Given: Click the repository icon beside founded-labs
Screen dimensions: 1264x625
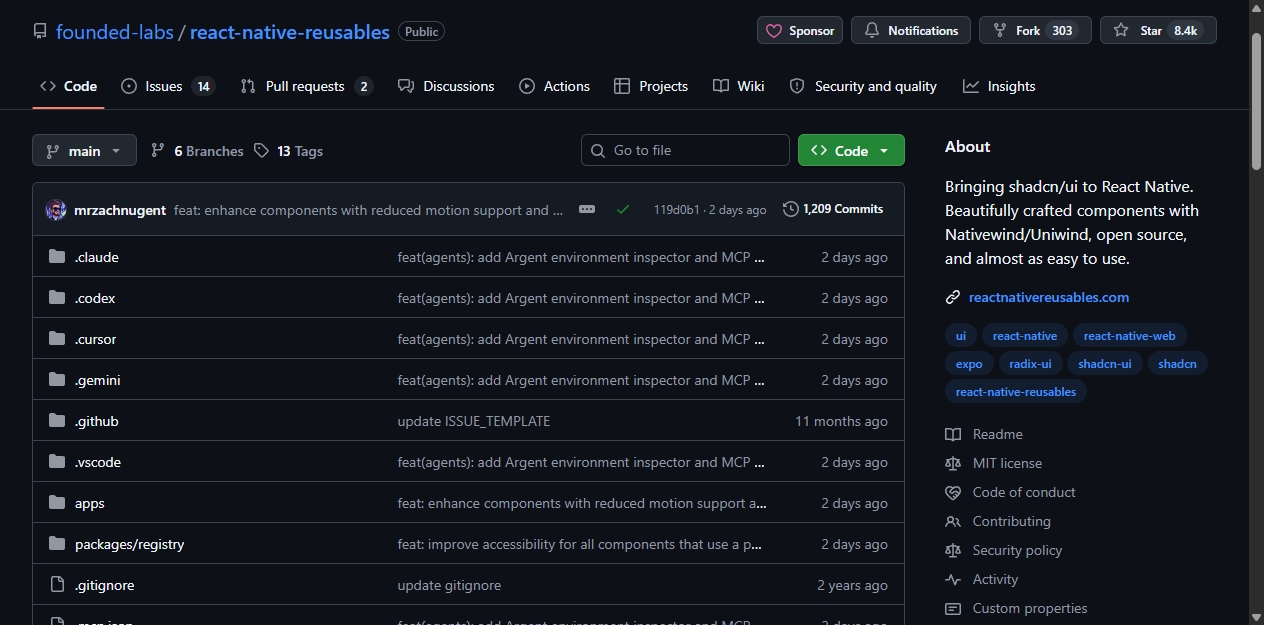Looking at the screenshot, I should [40, 32].
